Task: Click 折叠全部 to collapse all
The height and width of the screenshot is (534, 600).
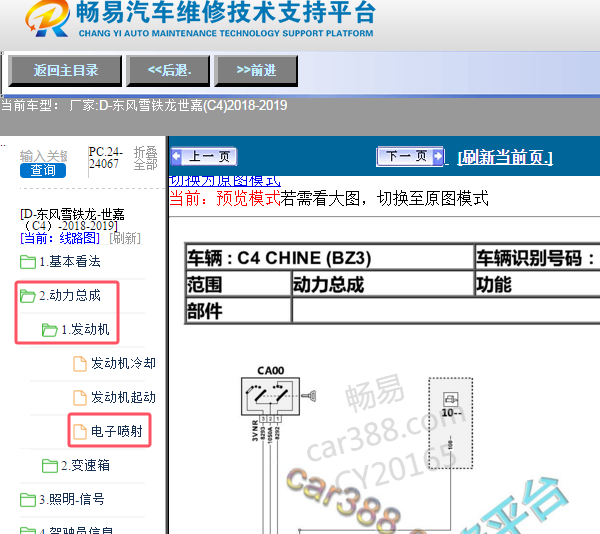Action: point(145,158)
